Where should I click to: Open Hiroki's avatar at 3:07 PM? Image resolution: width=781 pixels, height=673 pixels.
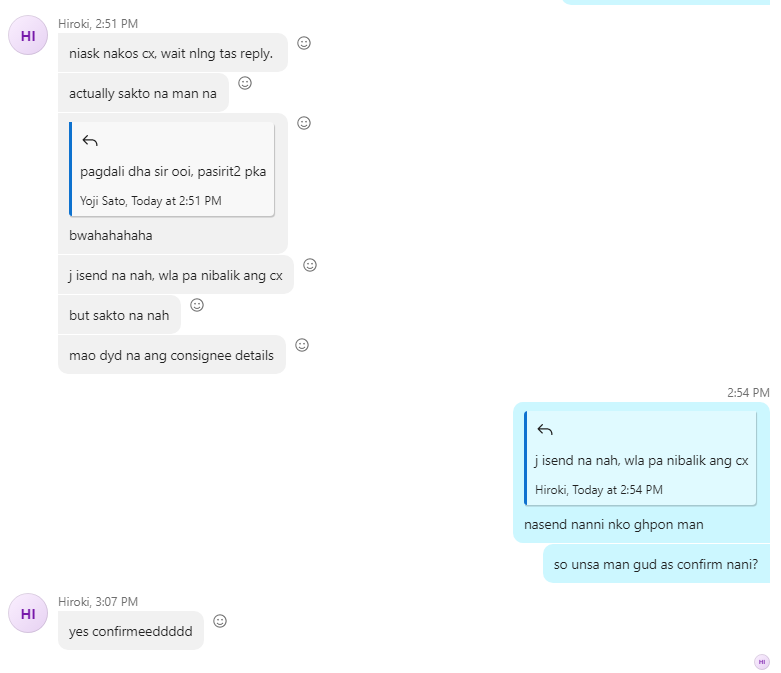point(28,613)
